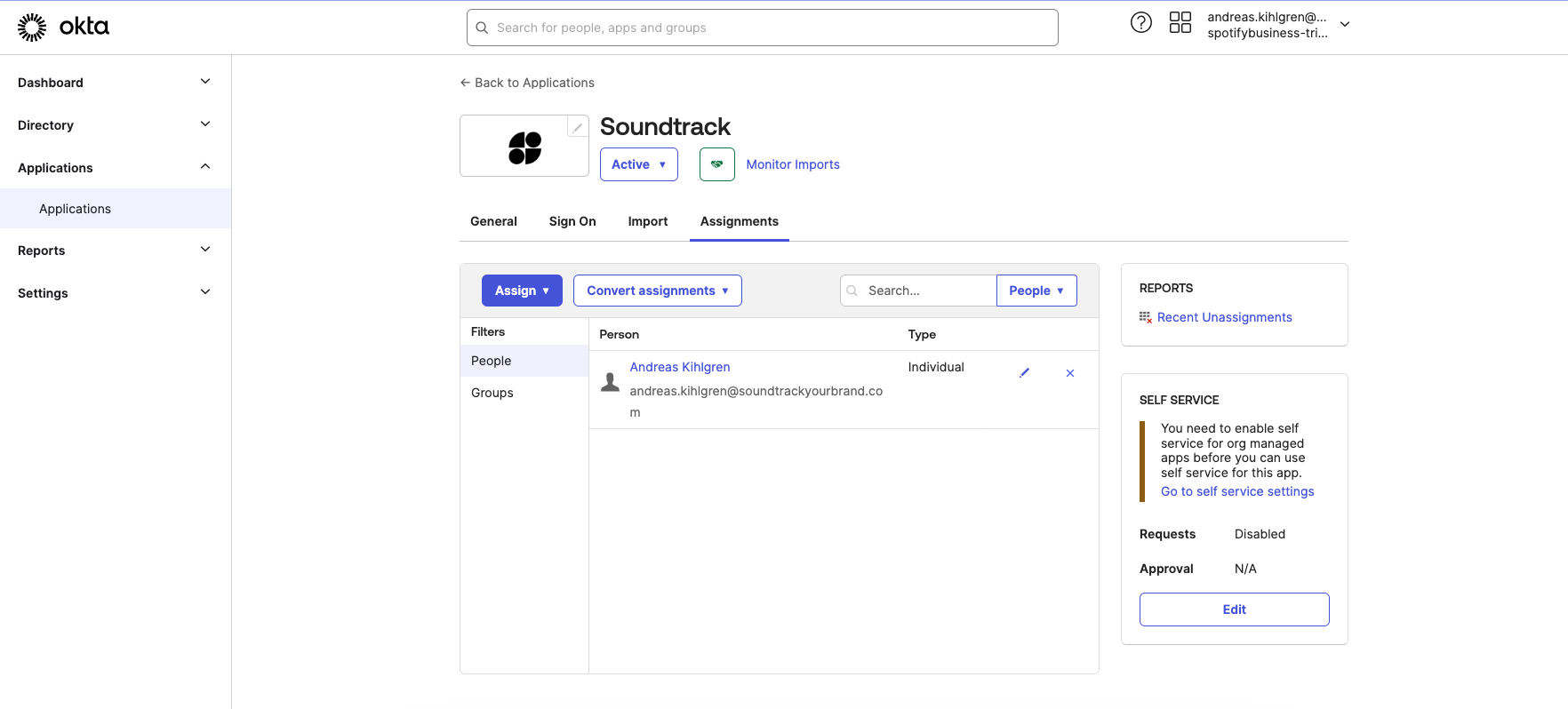Viewport: 1568px width, 709px height.
Task: Click the Individual type cell
Action: (x=936, y=367)
